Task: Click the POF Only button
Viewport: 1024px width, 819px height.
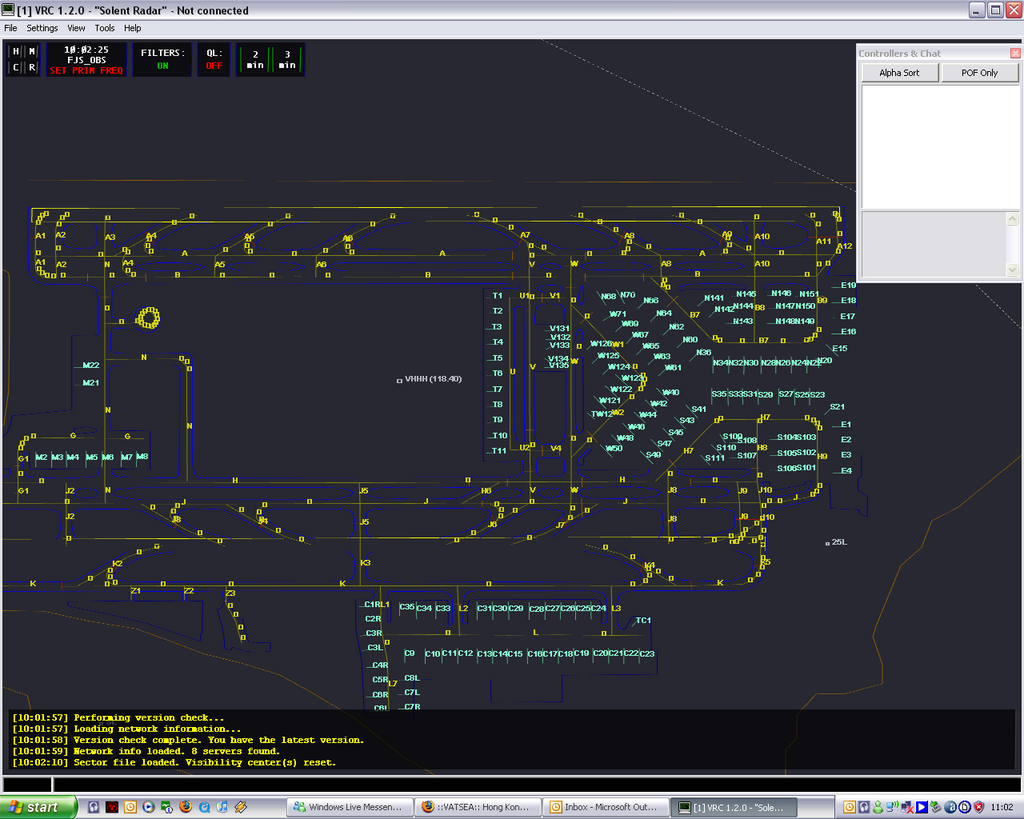Action: (979, 73)
